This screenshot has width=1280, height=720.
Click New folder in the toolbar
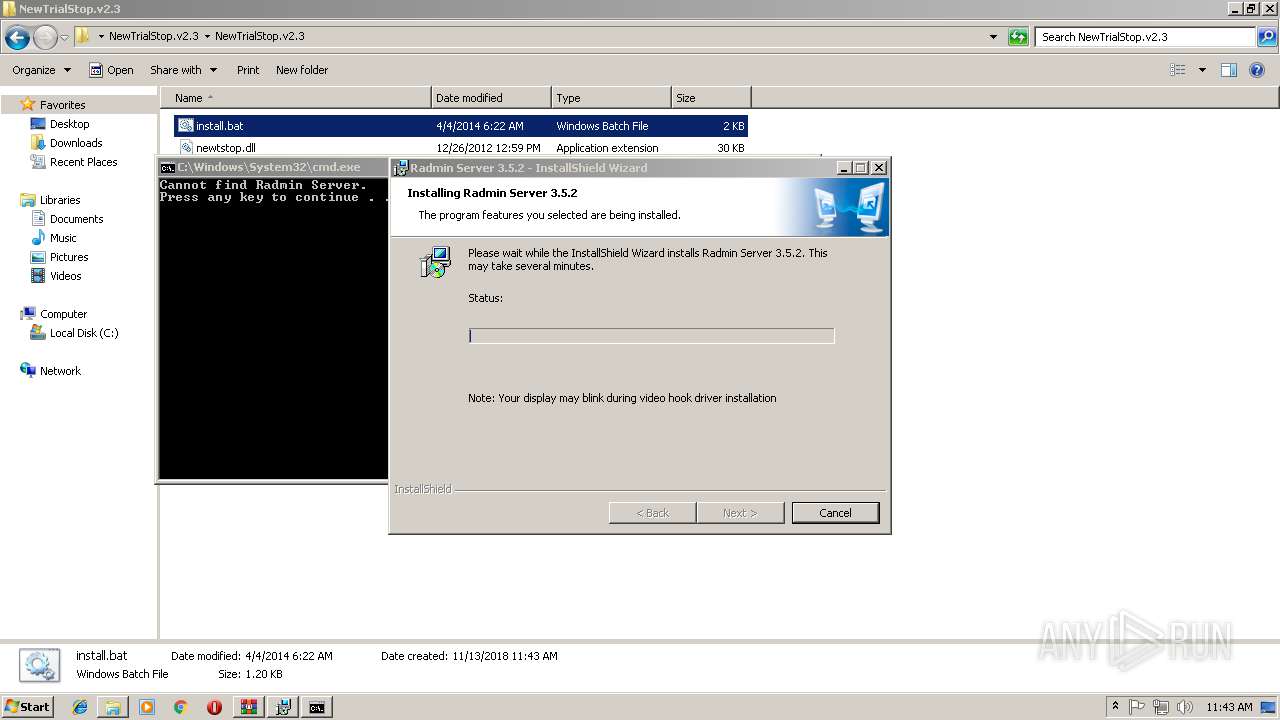click(302, 70)
